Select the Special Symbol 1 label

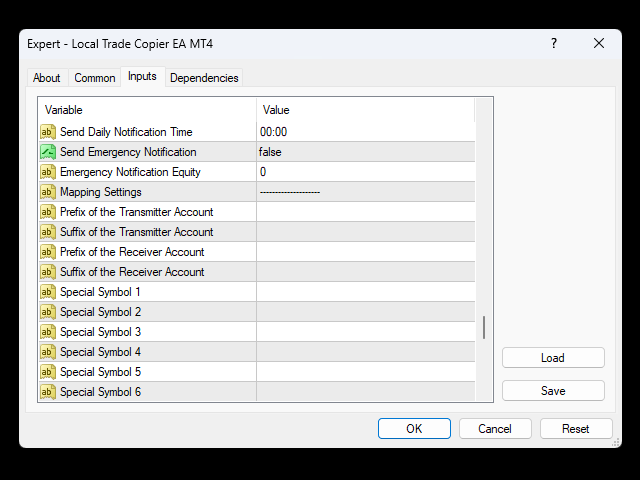pyautogui.click(x=100, y=292)
